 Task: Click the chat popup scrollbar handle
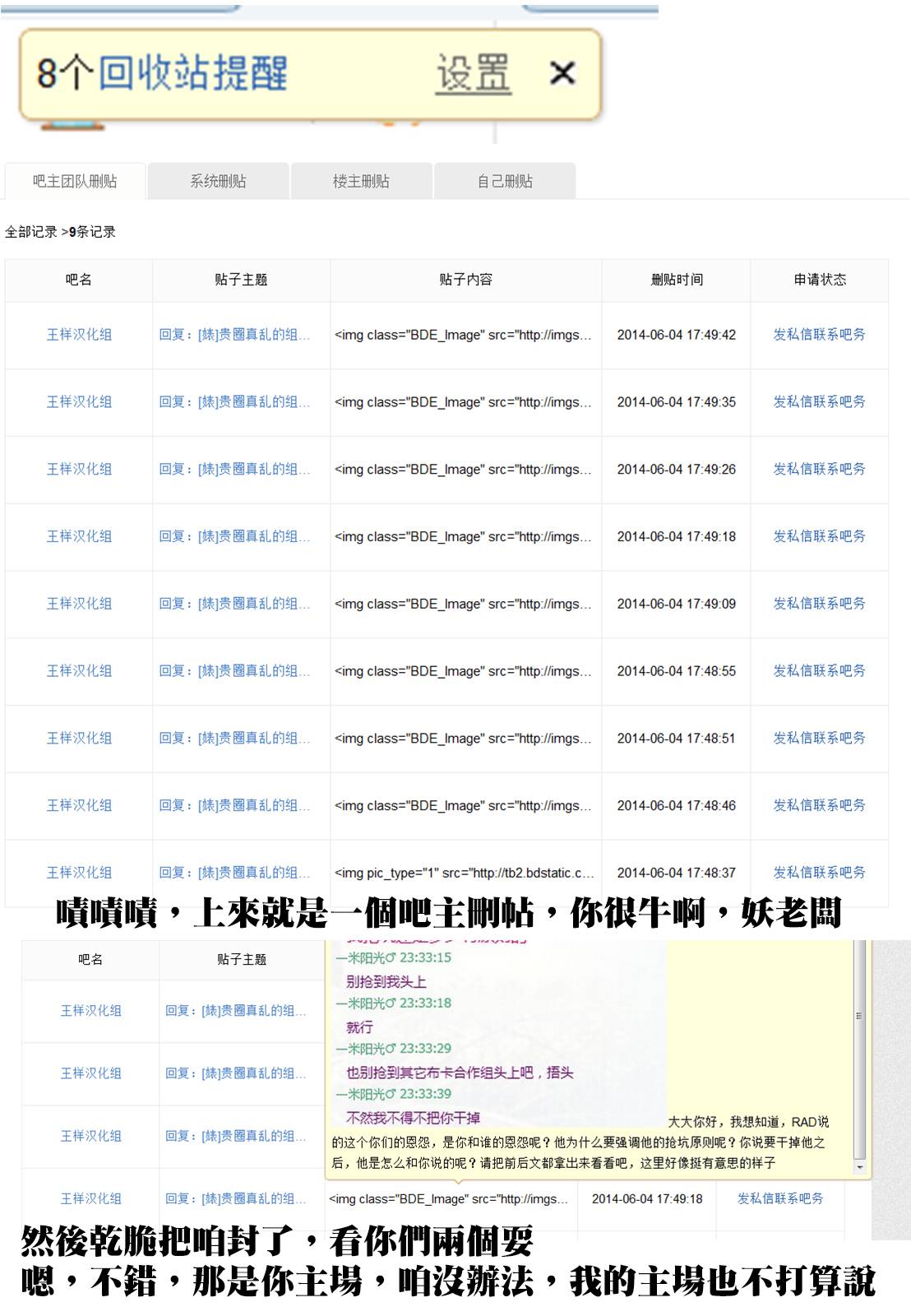point(859,1016)
